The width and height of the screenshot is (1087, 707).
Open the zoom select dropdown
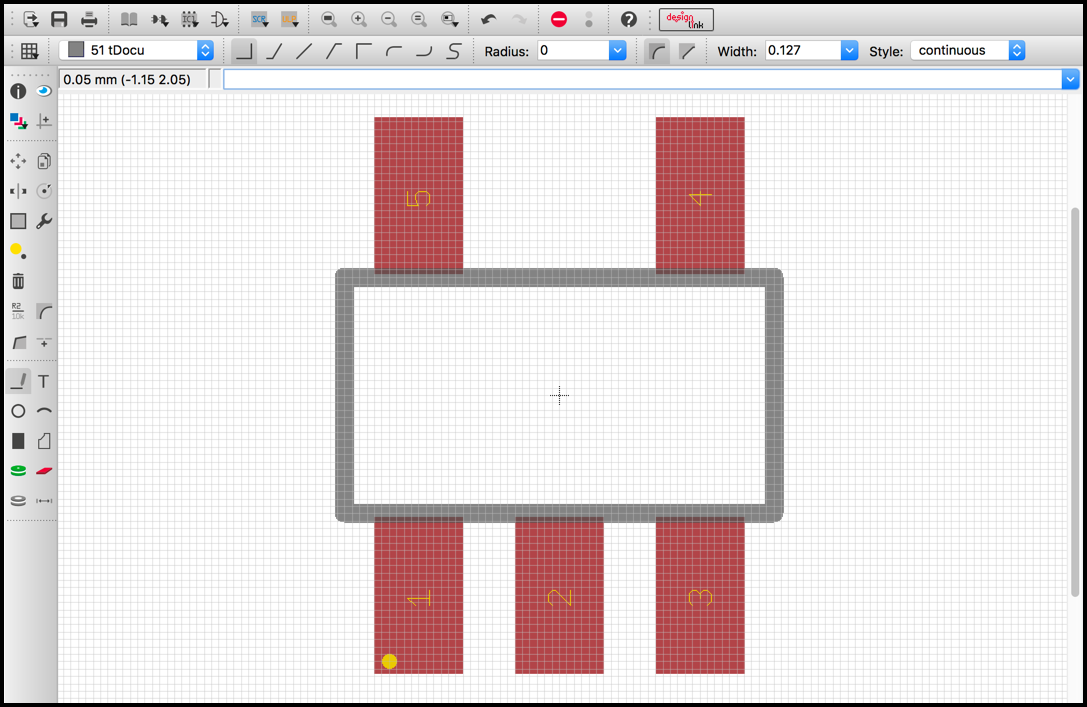pyautogui.click(x=450, y=19)
